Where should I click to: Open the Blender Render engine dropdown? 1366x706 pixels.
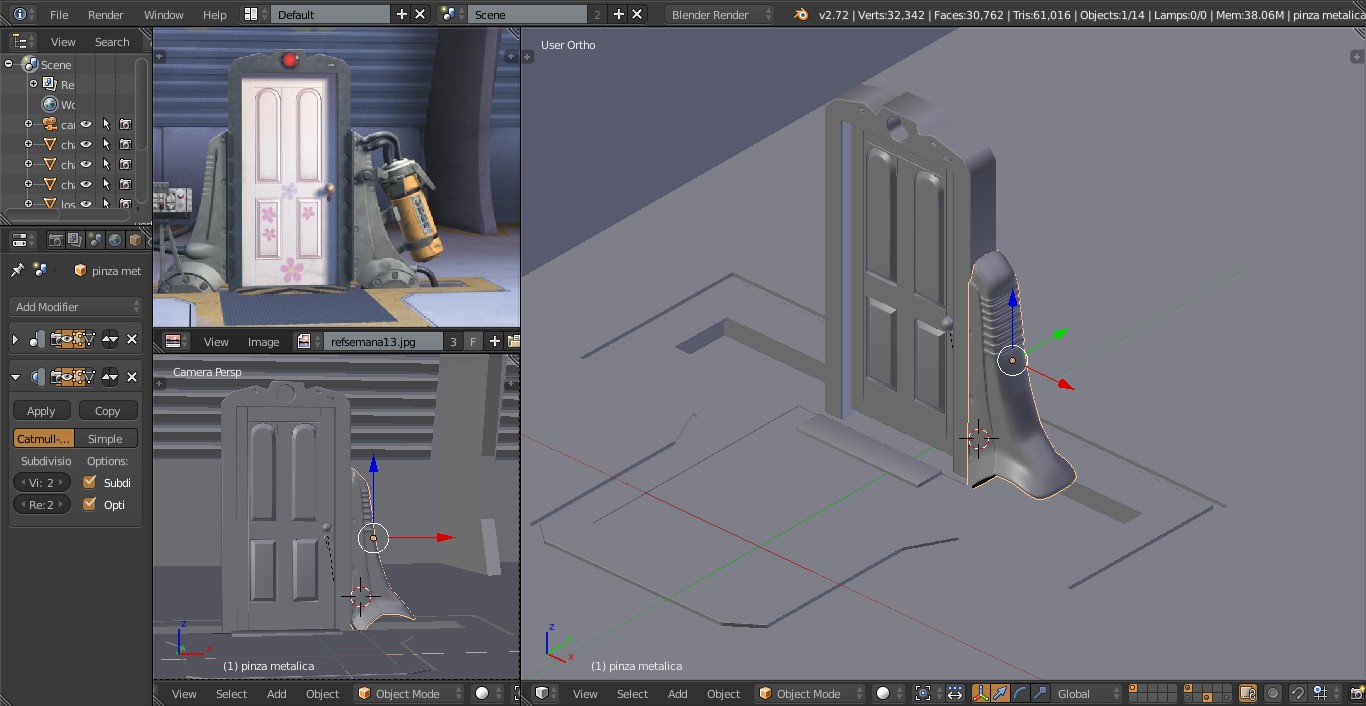(x=720, y=14)
